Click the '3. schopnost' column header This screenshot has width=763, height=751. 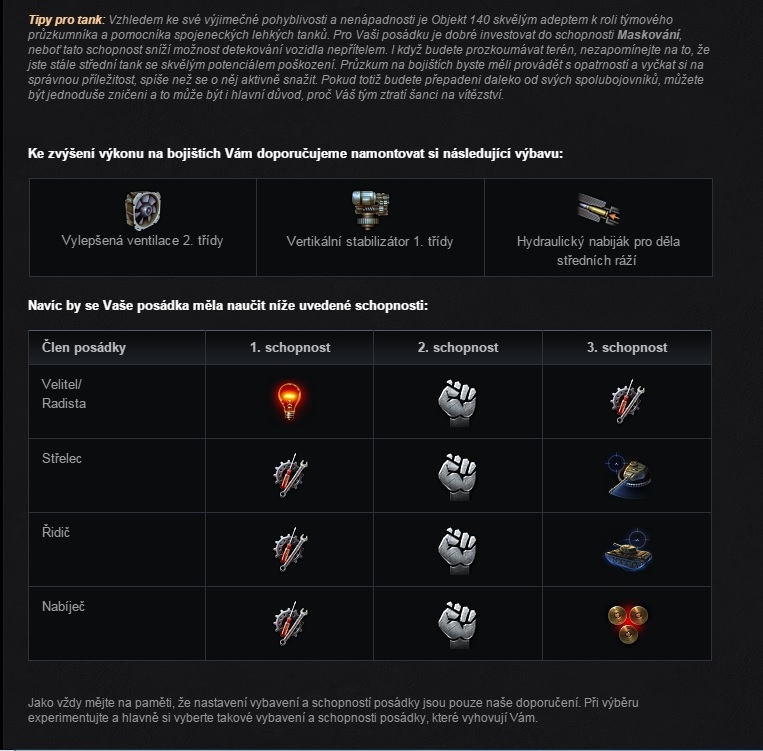[627, 348]
